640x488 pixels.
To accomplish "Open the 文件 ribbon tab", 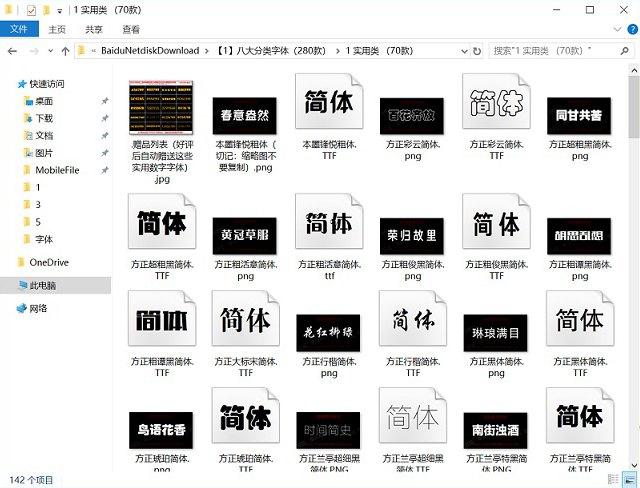I will 19,29.
